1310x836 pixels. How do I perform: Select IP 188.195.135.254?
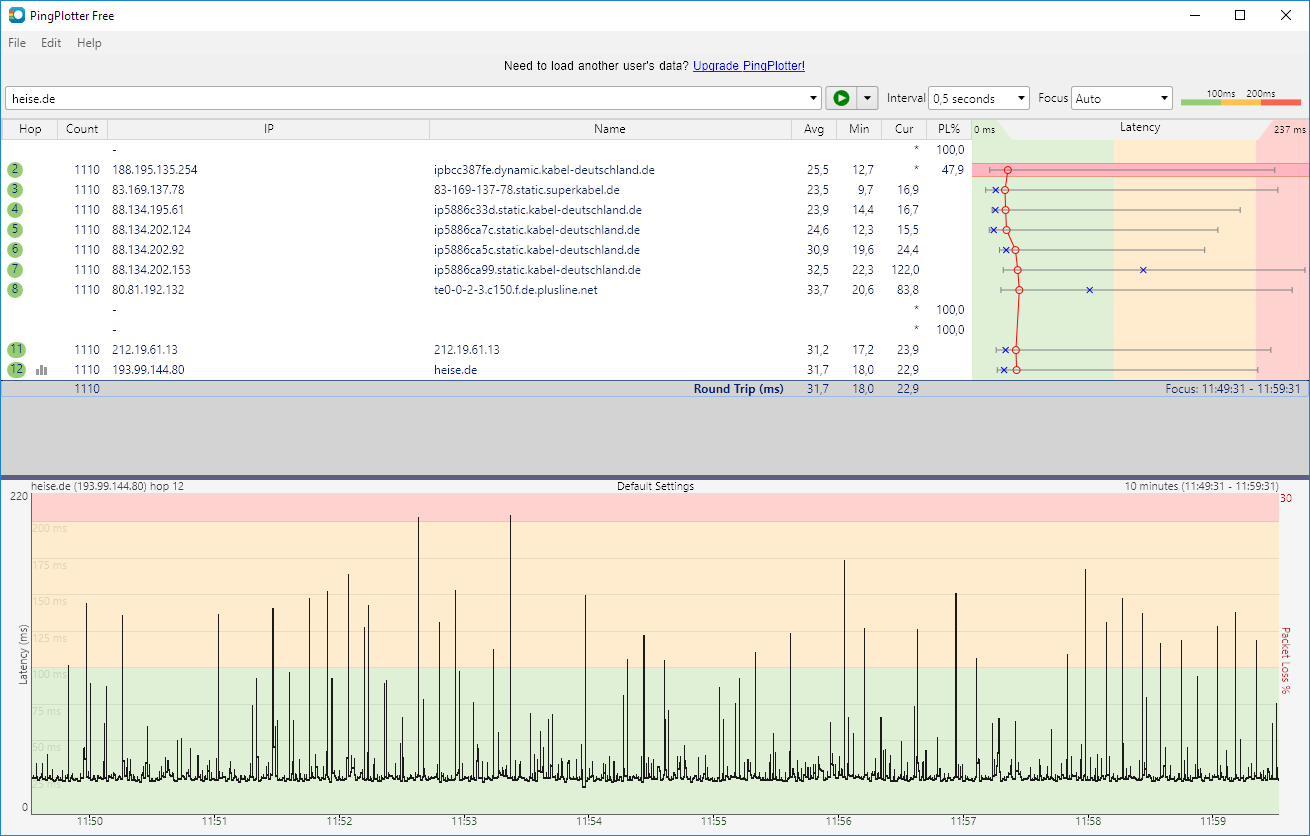click(155, 170)
